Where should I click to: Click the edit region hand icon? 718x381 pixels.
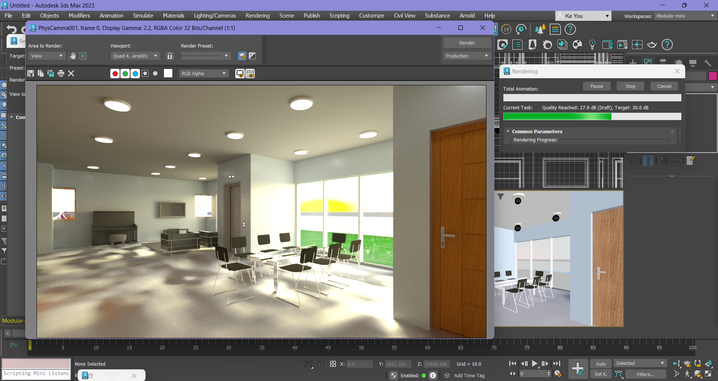72,56
